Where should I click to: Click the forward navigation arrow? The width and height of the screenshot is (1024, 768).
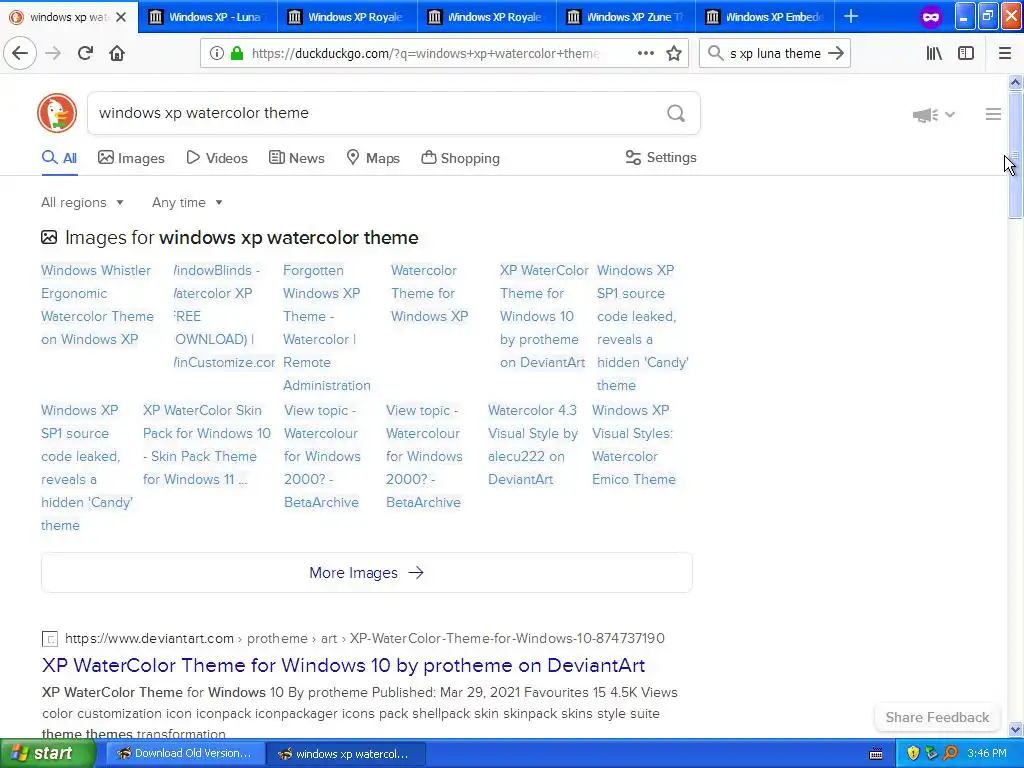point(54,53)
